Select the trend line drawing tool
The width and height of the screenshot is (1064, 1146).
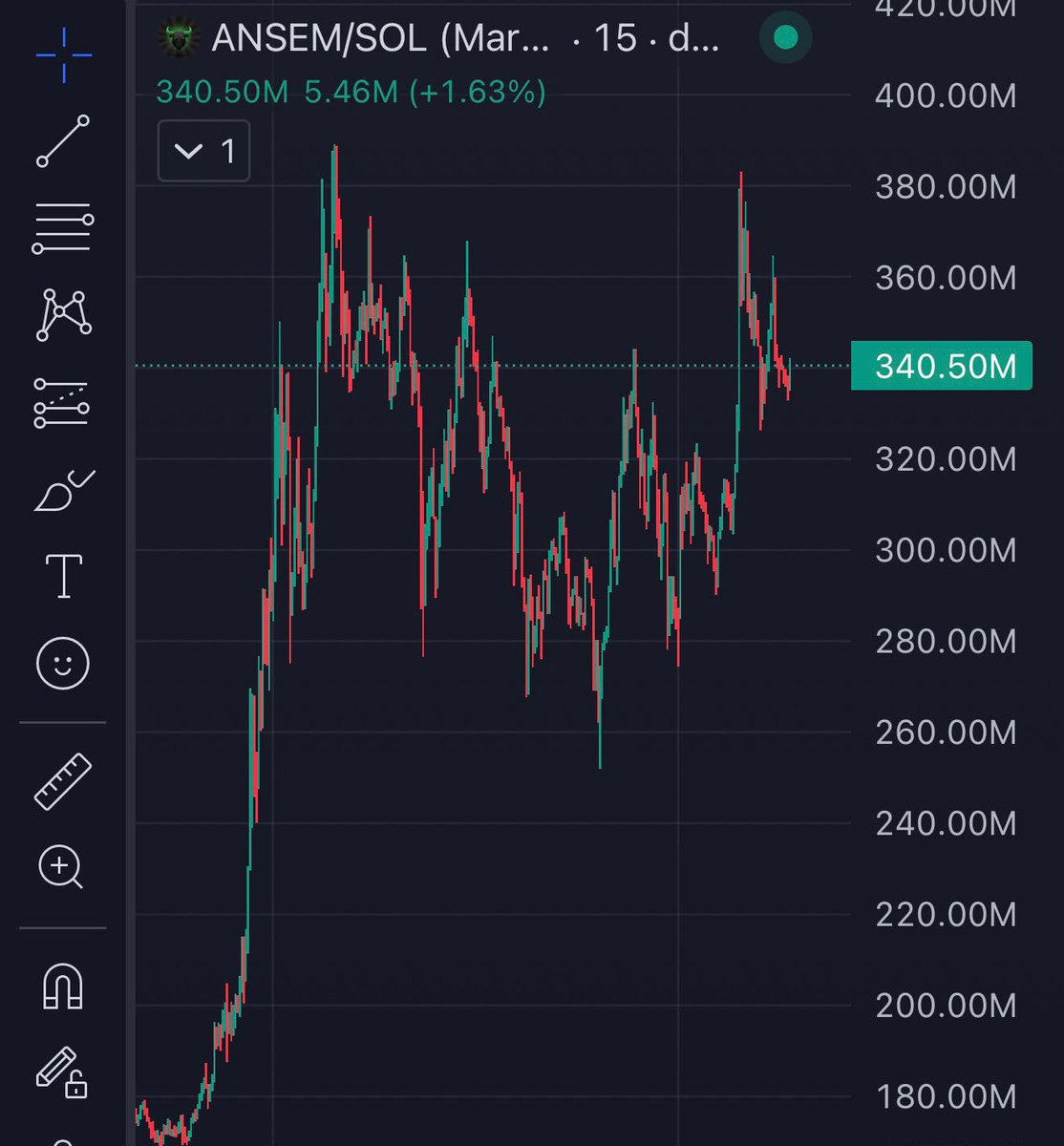tap(63, 141)
